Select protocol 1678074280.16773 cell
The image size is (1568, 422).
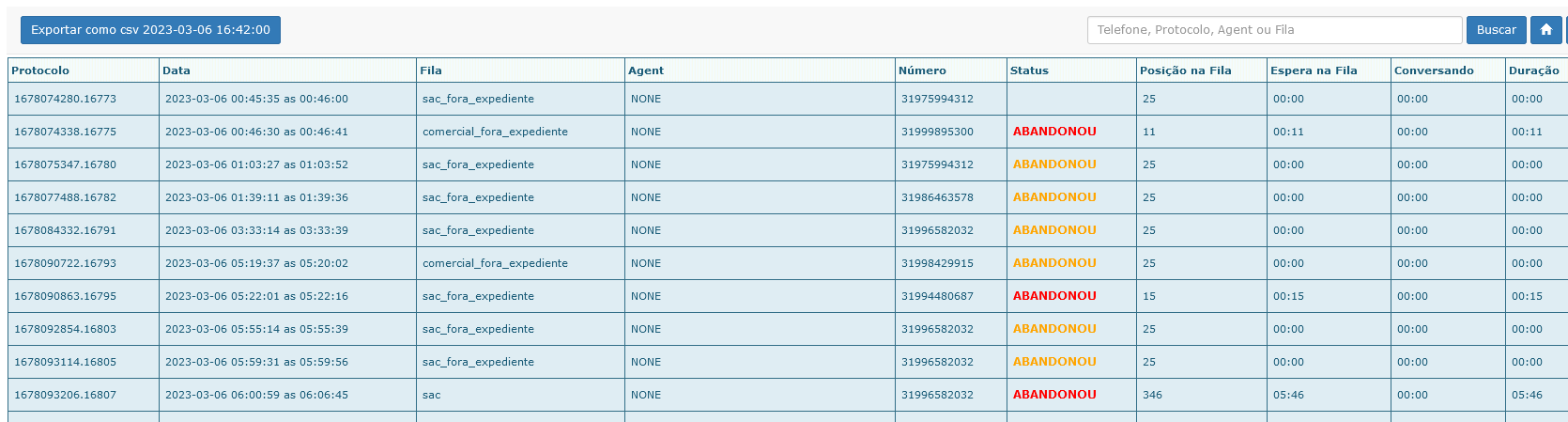tap(66, 99)
